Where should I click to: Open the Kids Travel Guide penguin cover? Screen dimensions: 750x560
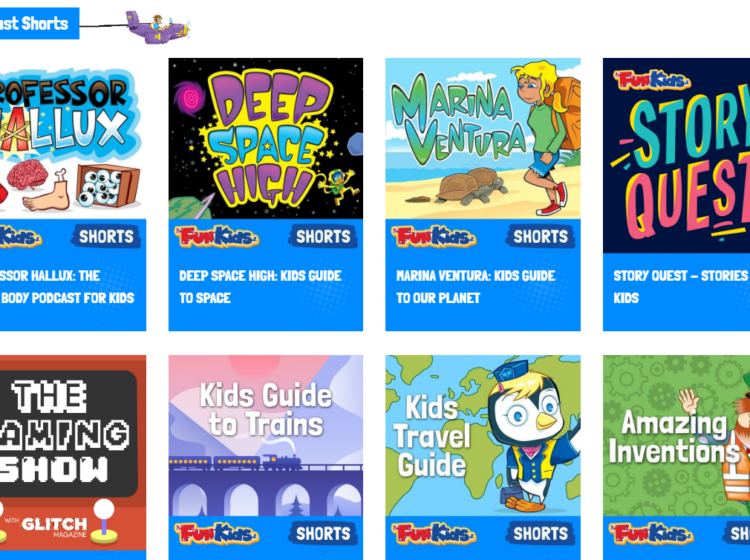pyautogui.click(x=483, y=436)
